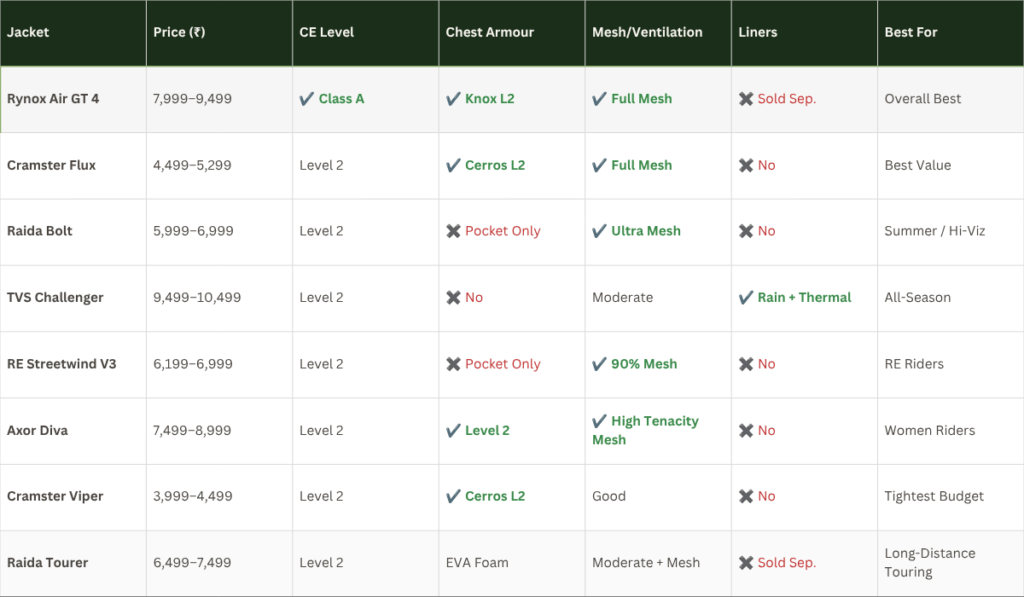The width and height of the screenshot is (1024, 597).
Task: Click the price '6,499–7,499'
Action: [x=192, y=562]
